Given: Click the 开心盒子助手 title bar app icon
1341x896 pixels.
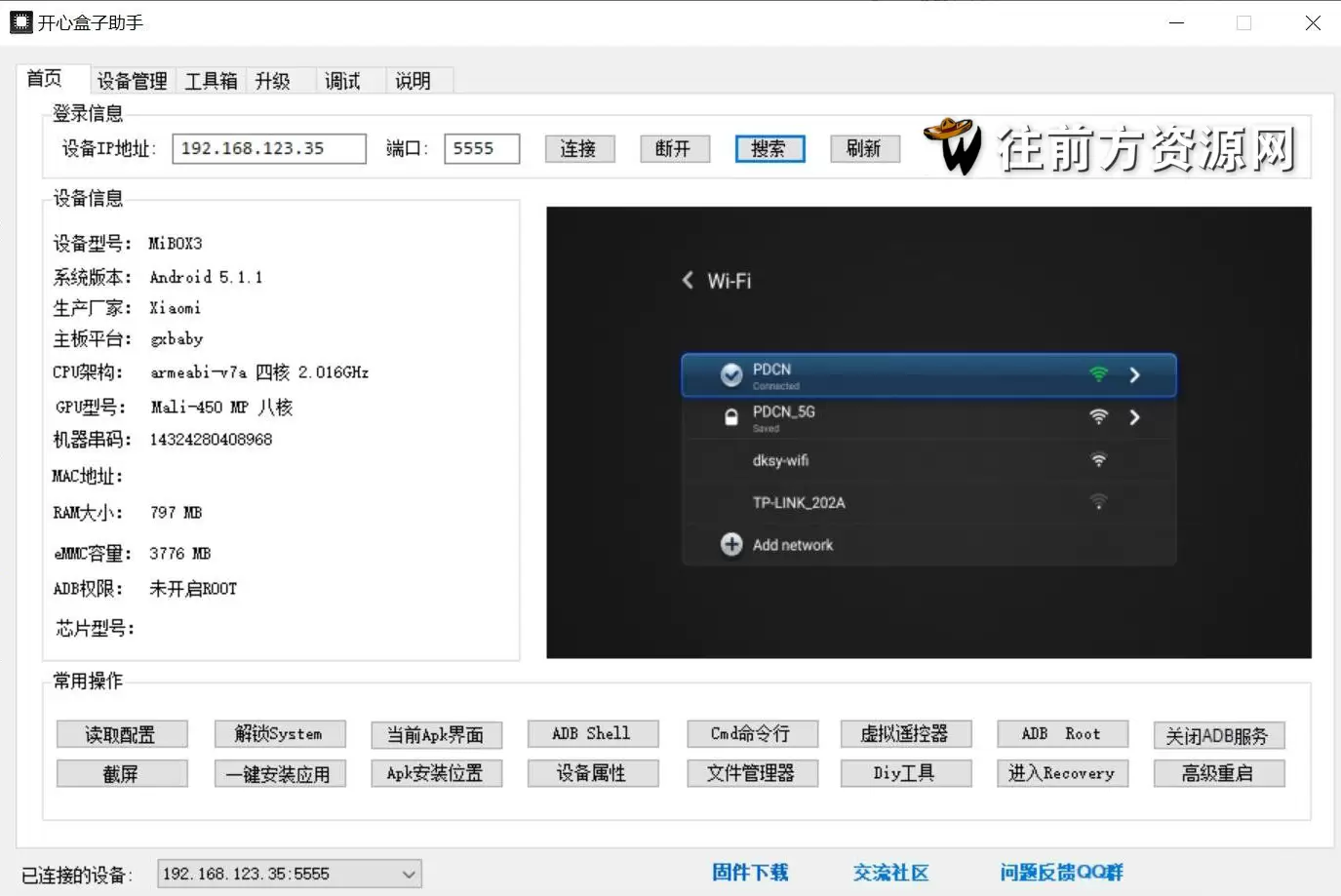Looking at the screenshot, I should (21, 22).
